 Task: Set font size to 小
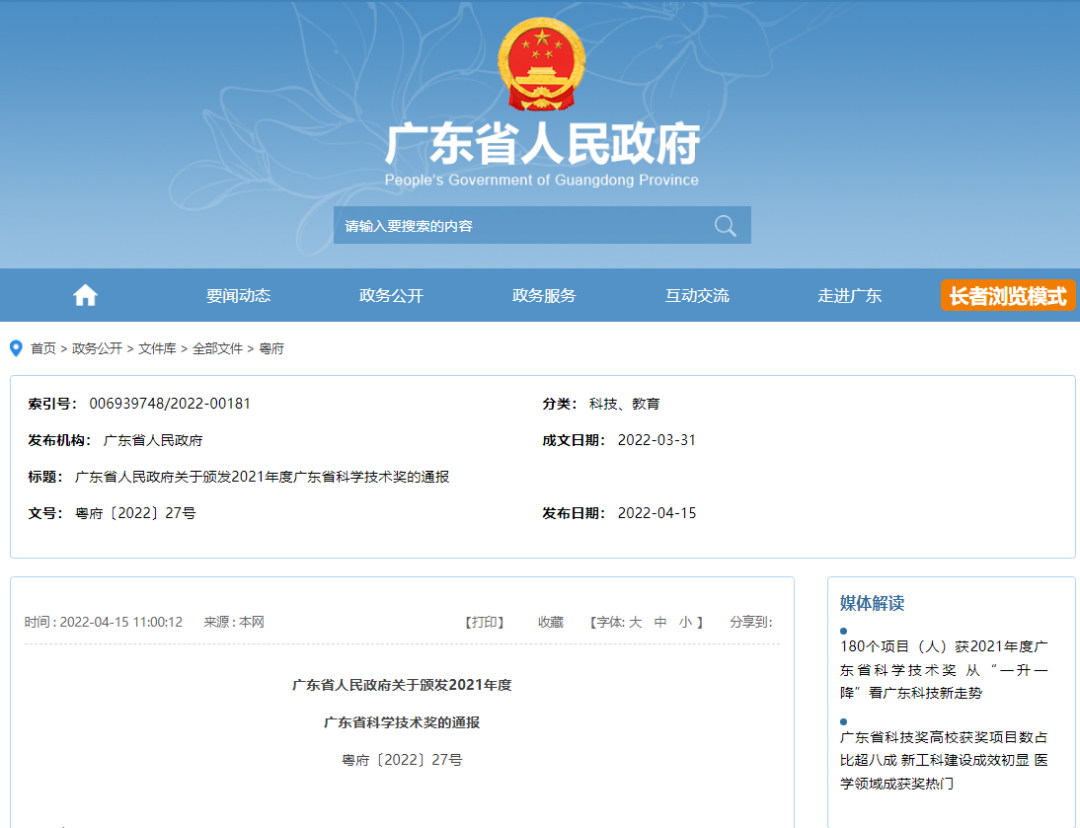pyautogui.click(x=685, y=622)
